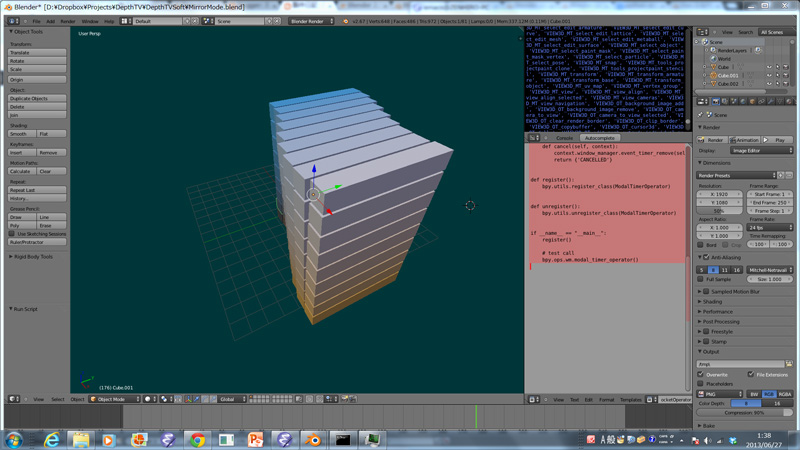Click the Render button in the properties panel
This screenshot has height=450, width=800.
(x=713, y=140)
